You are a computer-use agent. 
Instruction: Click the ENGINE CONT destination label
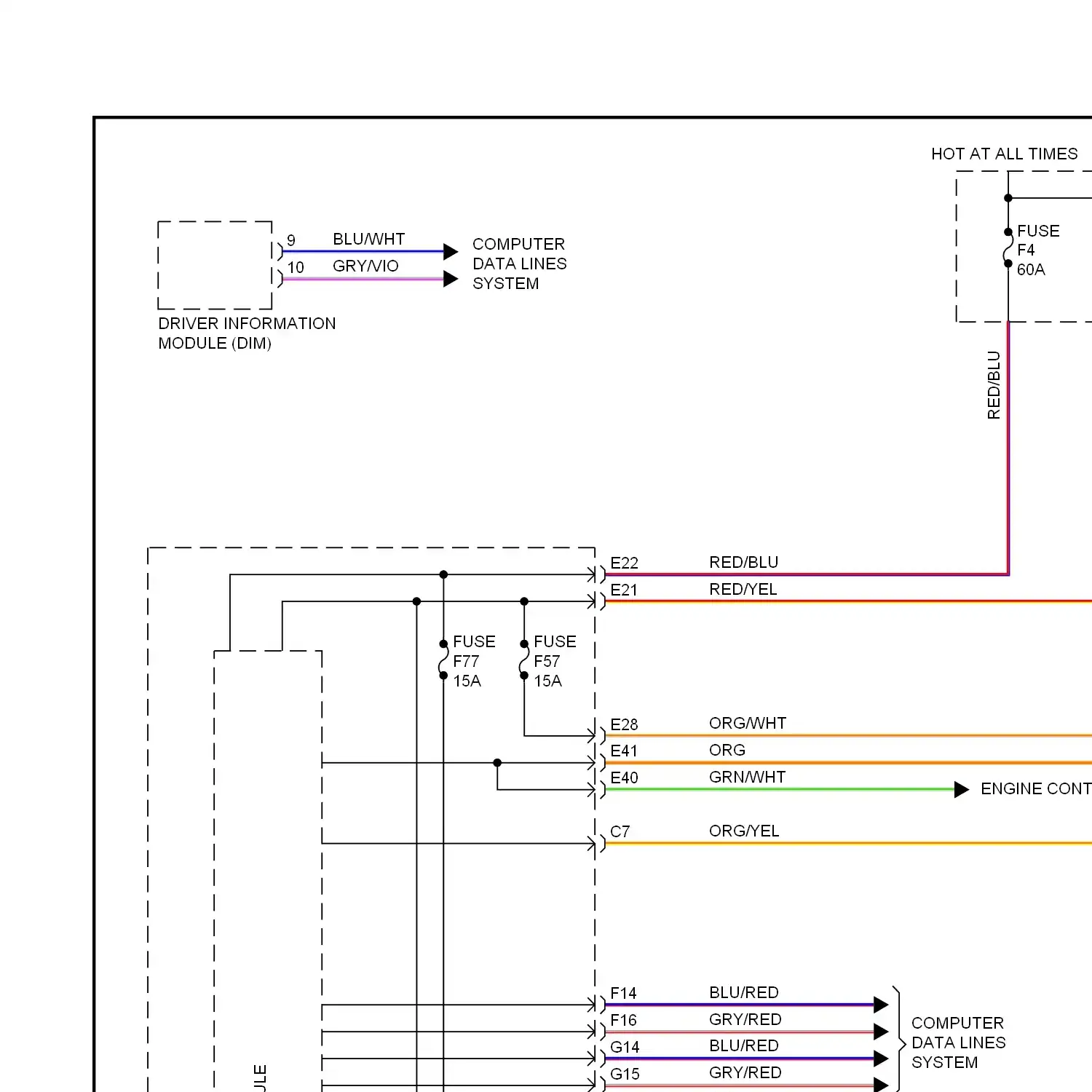(1036, 789)
